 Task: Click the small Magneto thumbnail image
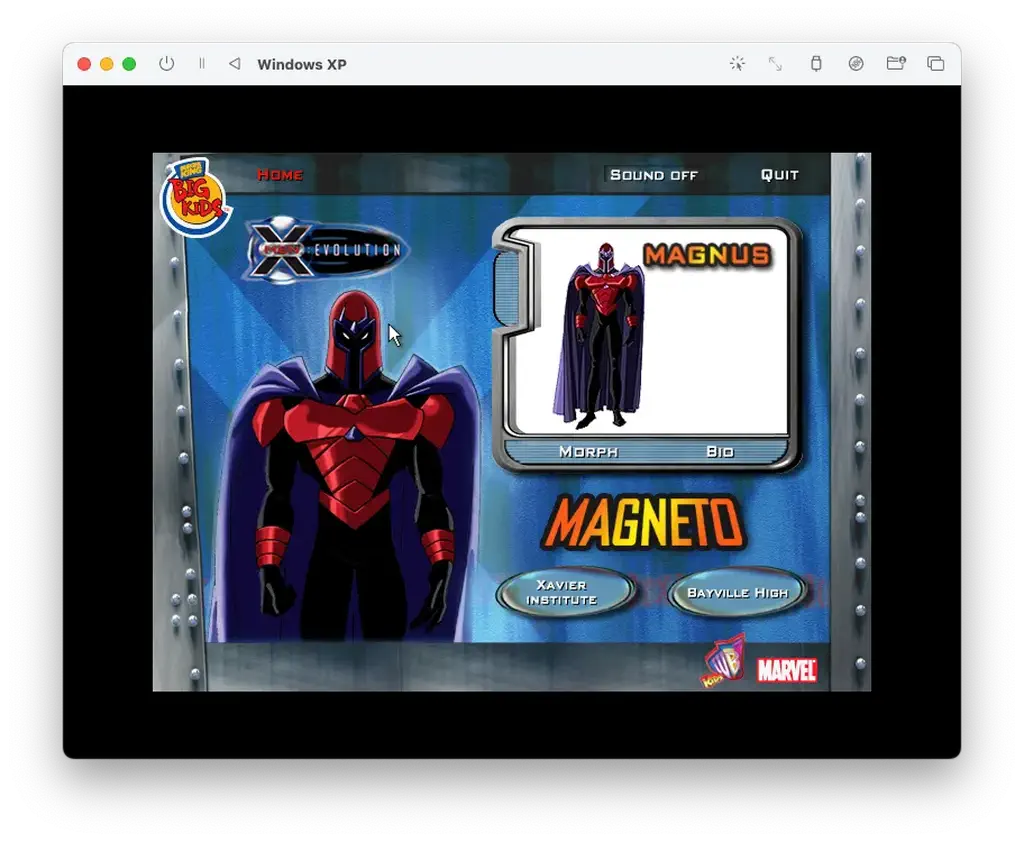(601, 335)
